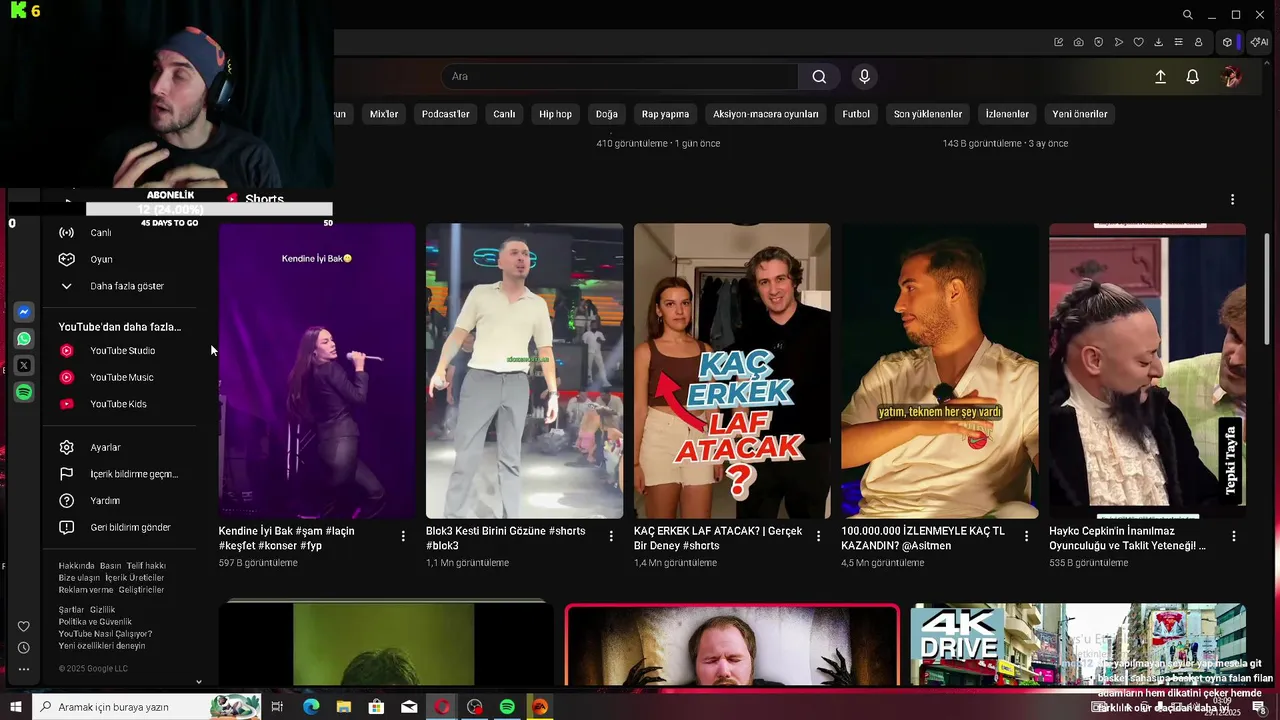The image size is (1280, 720).
Task: Open Spotify in the Opera sidebar
Action: coord(24,392)
